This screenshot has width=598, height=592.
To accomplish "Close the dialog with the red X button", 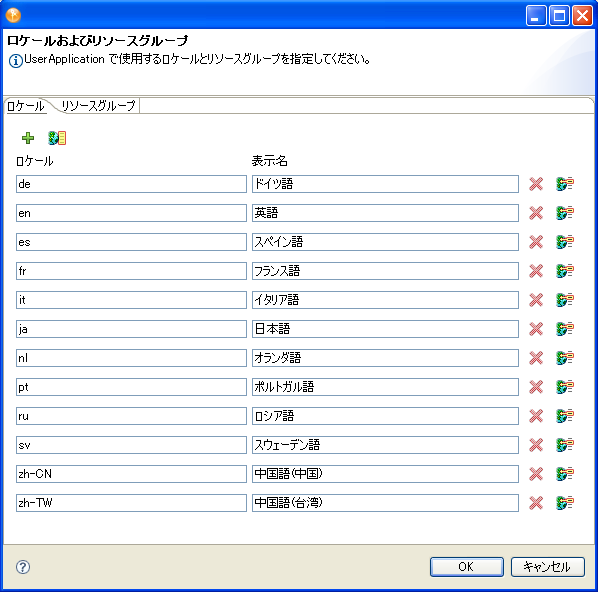I will point(582,16).
